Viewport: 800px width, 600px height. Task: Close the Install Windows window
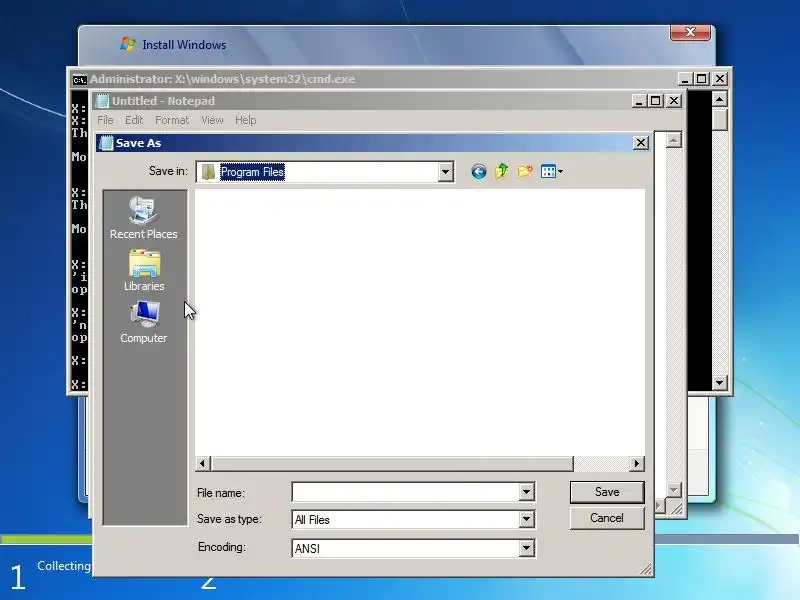pyautogui.click(x=690, y=32)
